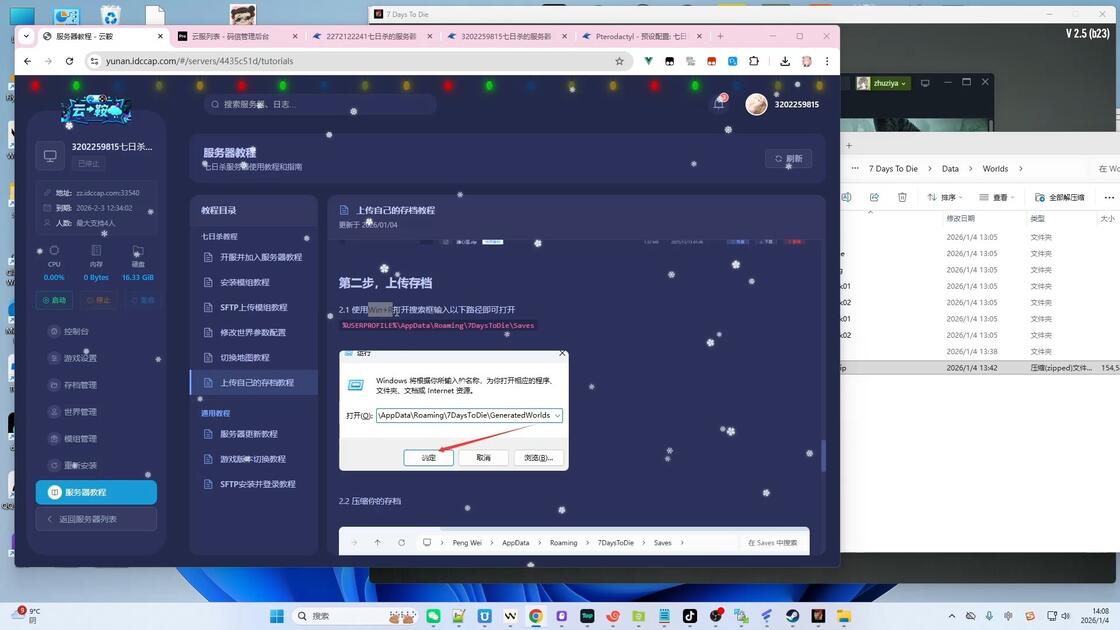This screenshot has width=1120, height=630.
Task: Open the 查看 view dropdown in Explorer
Action: tap(996, 197)
